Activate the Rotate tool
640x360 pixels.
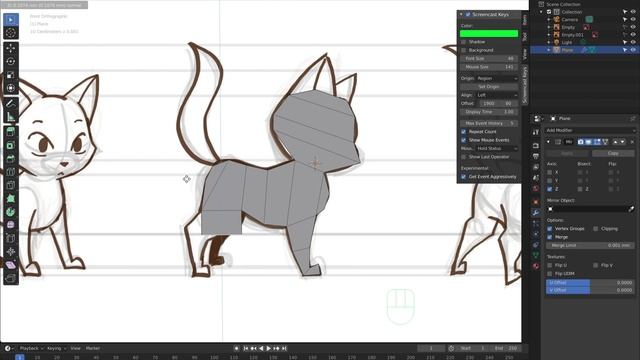(x=11, y=62)
